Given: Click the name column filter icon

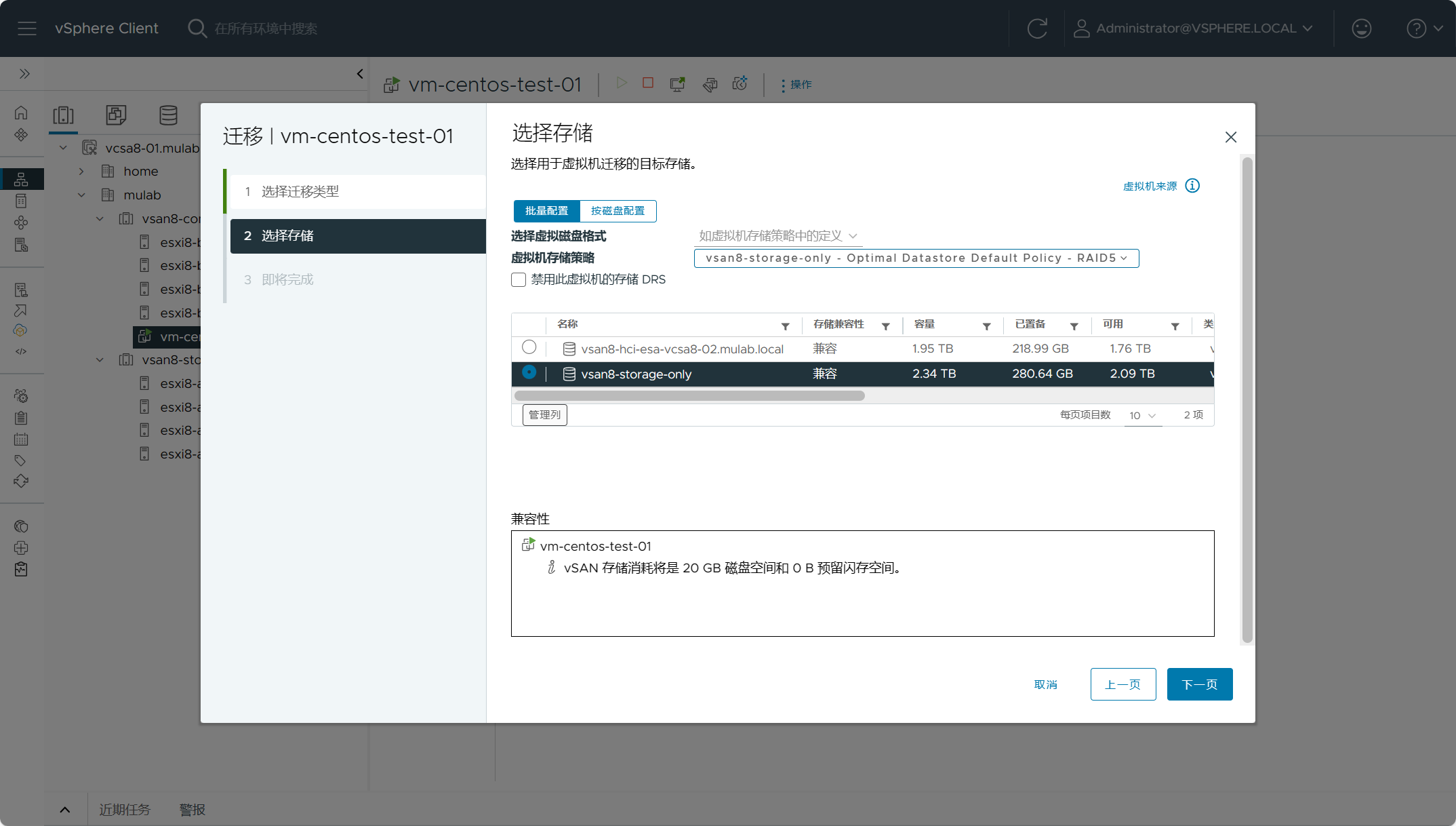Looking at the screenshot, I should click(x=786, y=327).
